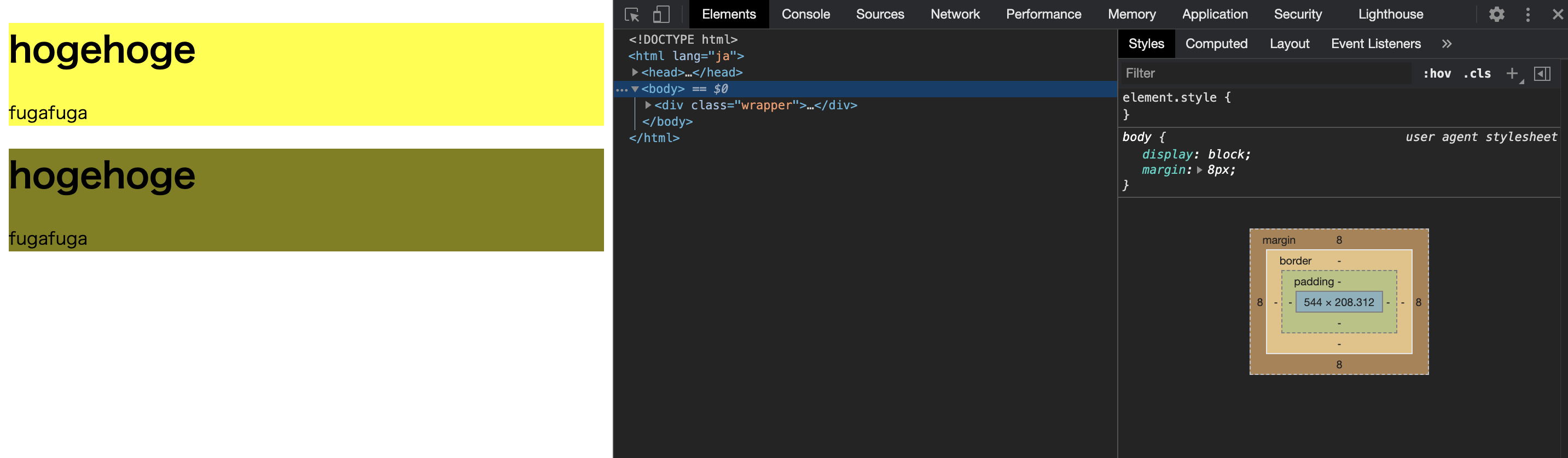Open the Sources tab

pos(880,14)
